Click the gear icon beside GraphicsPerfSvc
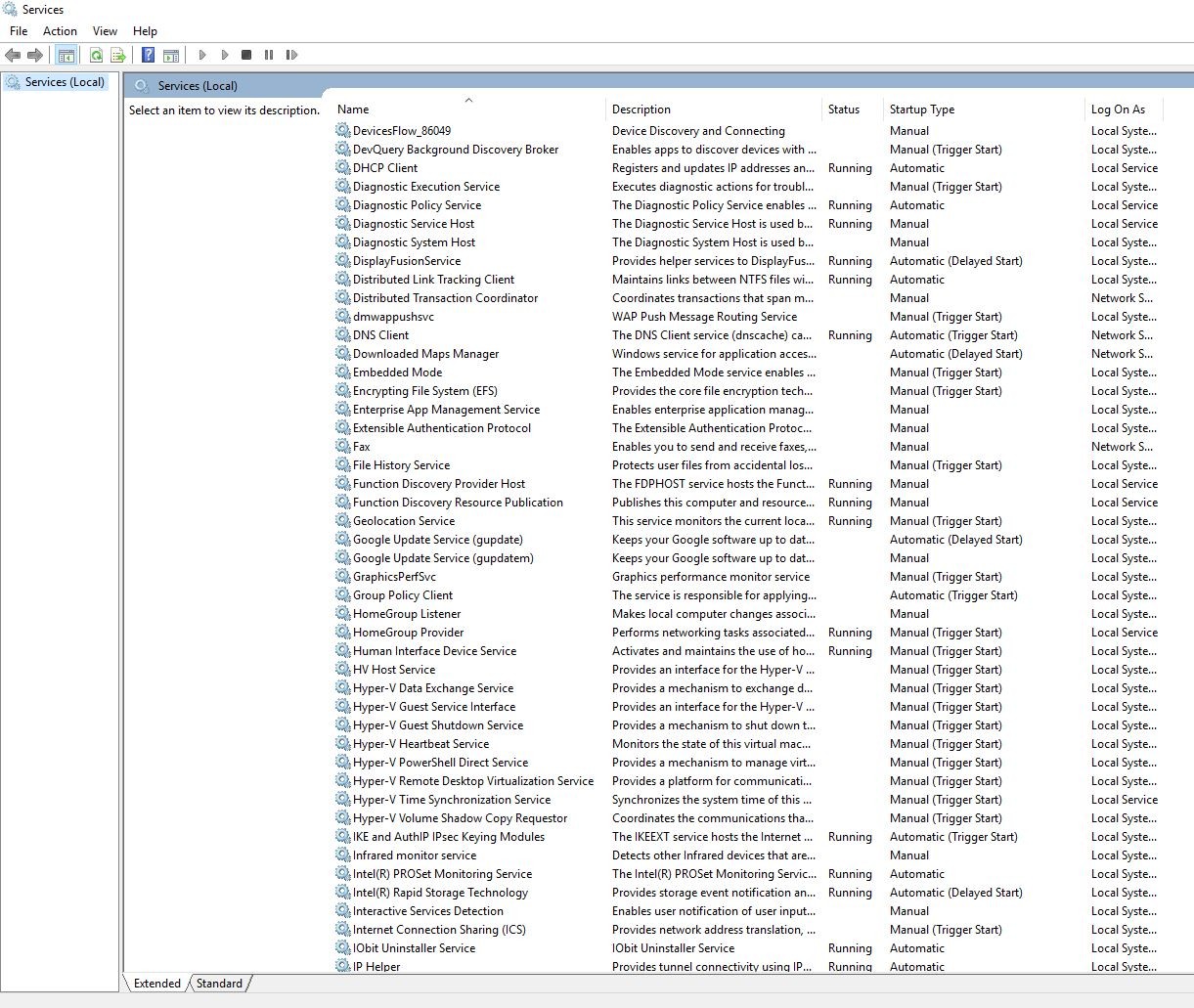Image resolution: width=1194 pixels, height=1008 pixels. point(342,576)
